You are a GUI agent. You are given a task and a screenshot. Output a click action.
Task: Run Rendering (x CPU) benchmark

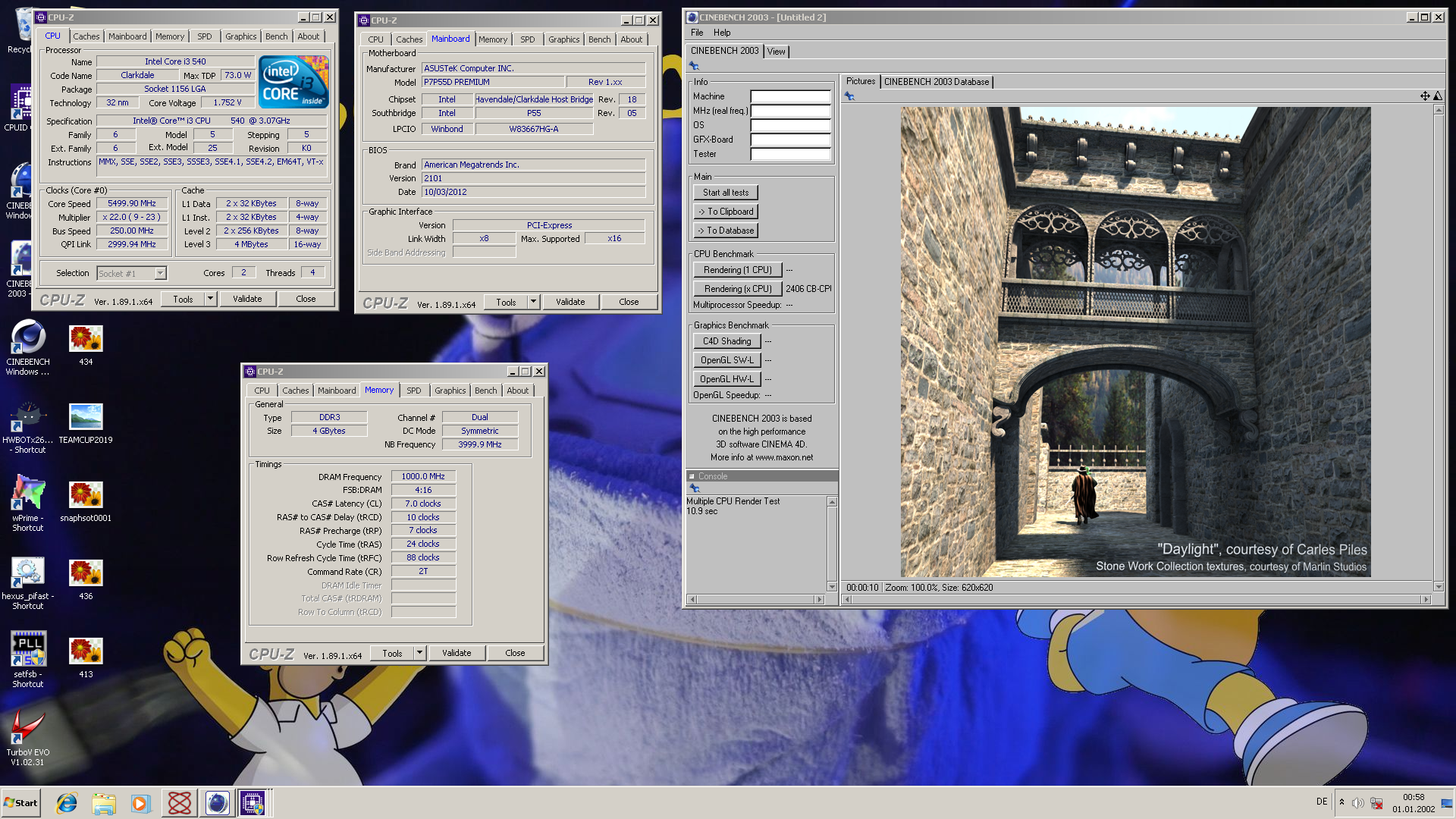click(x=737, y=289)
